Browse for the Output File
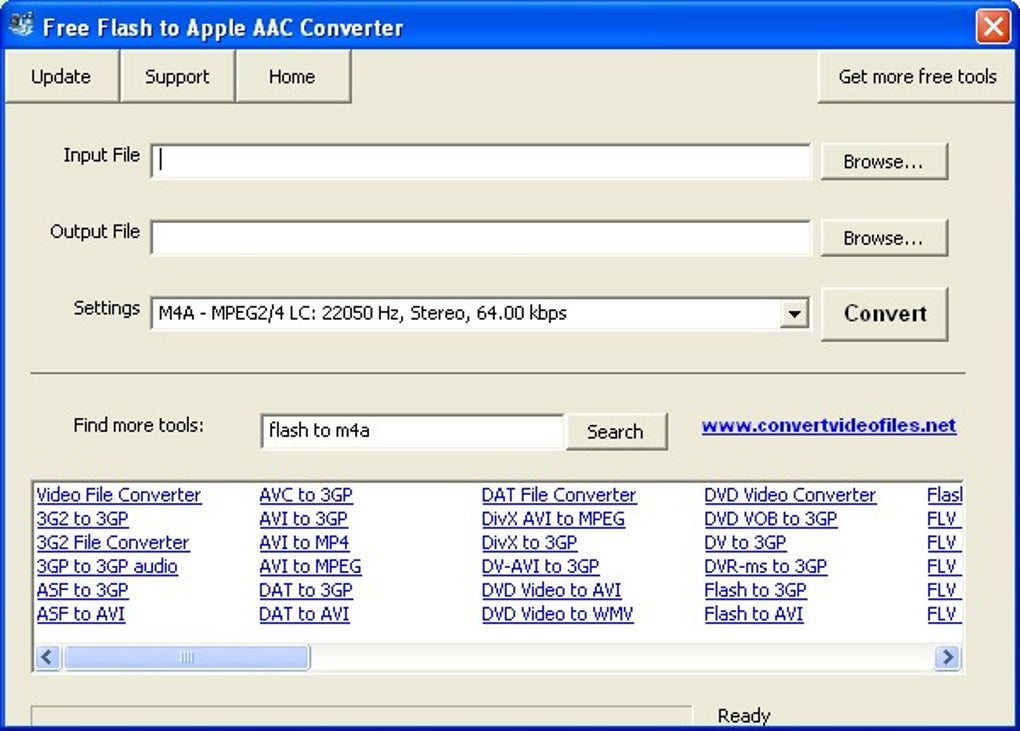Viewport: 1020px width, 731px height. coord(883,238)
